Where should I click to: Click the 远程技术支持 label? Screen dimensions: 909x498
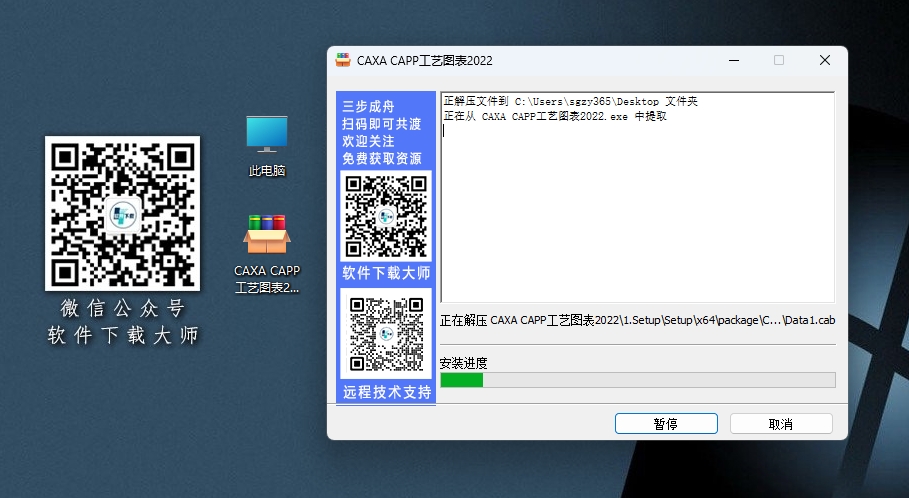click(x=387, y=392)
